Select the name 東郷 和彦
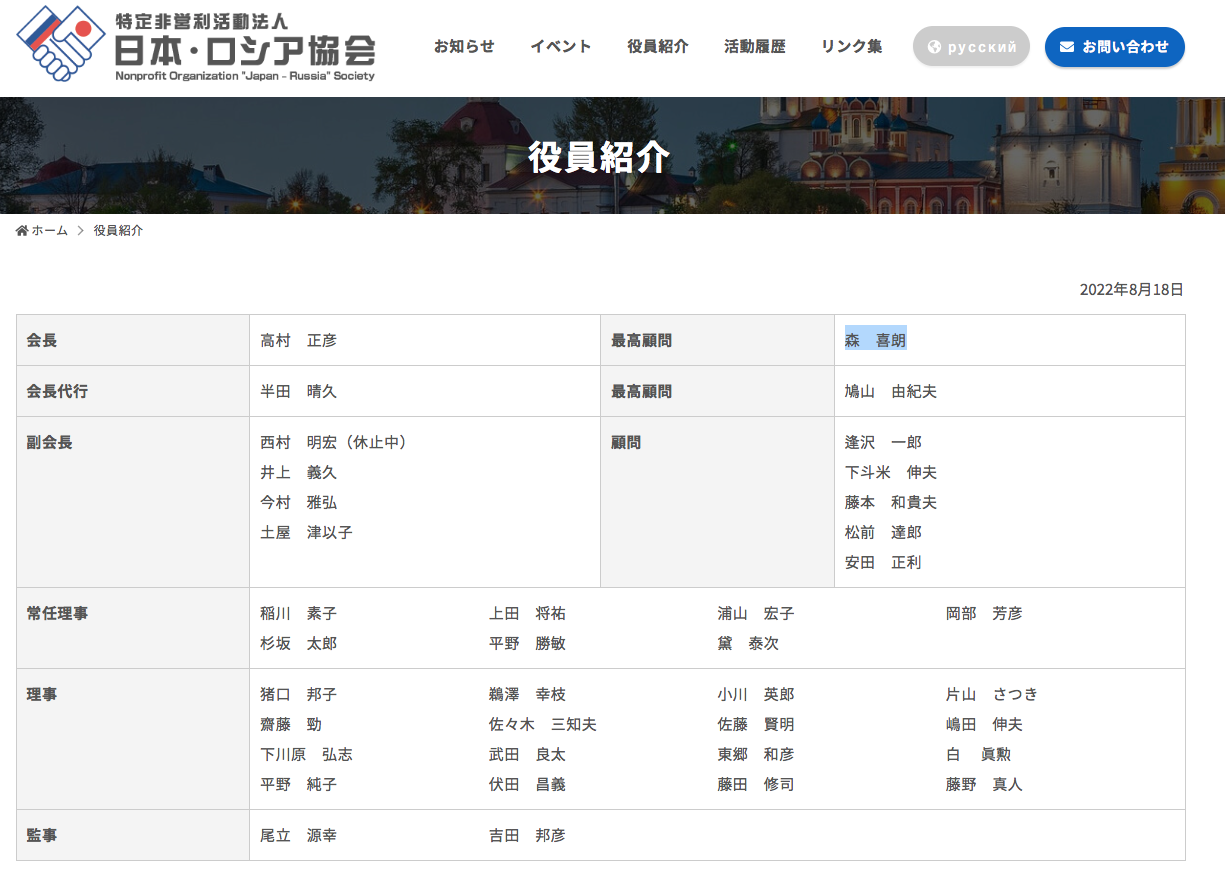This screenshot has height=883, width=1225. click(x=756, y=754)
